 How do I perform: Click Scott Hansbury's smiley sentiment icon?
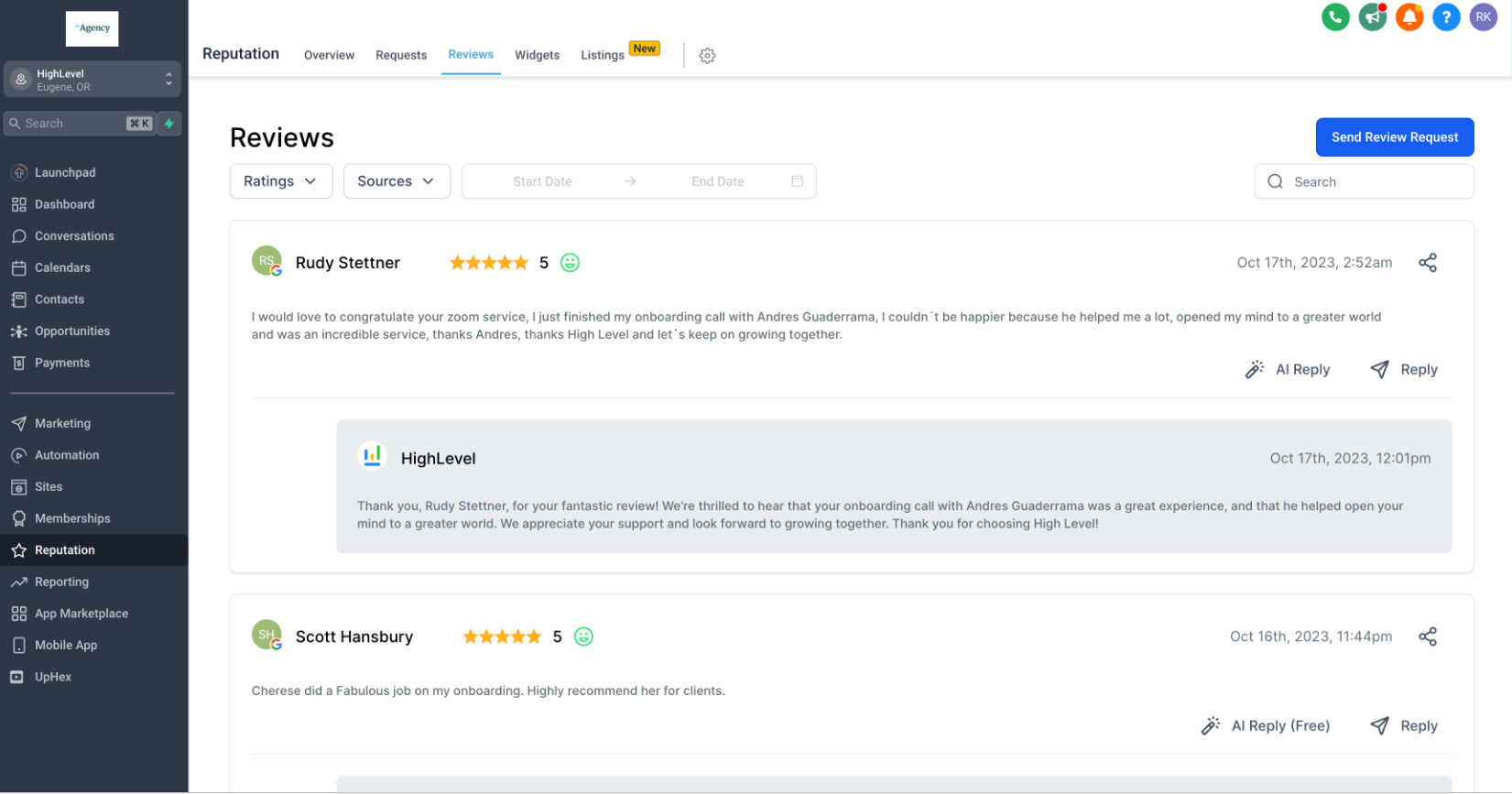583,636
